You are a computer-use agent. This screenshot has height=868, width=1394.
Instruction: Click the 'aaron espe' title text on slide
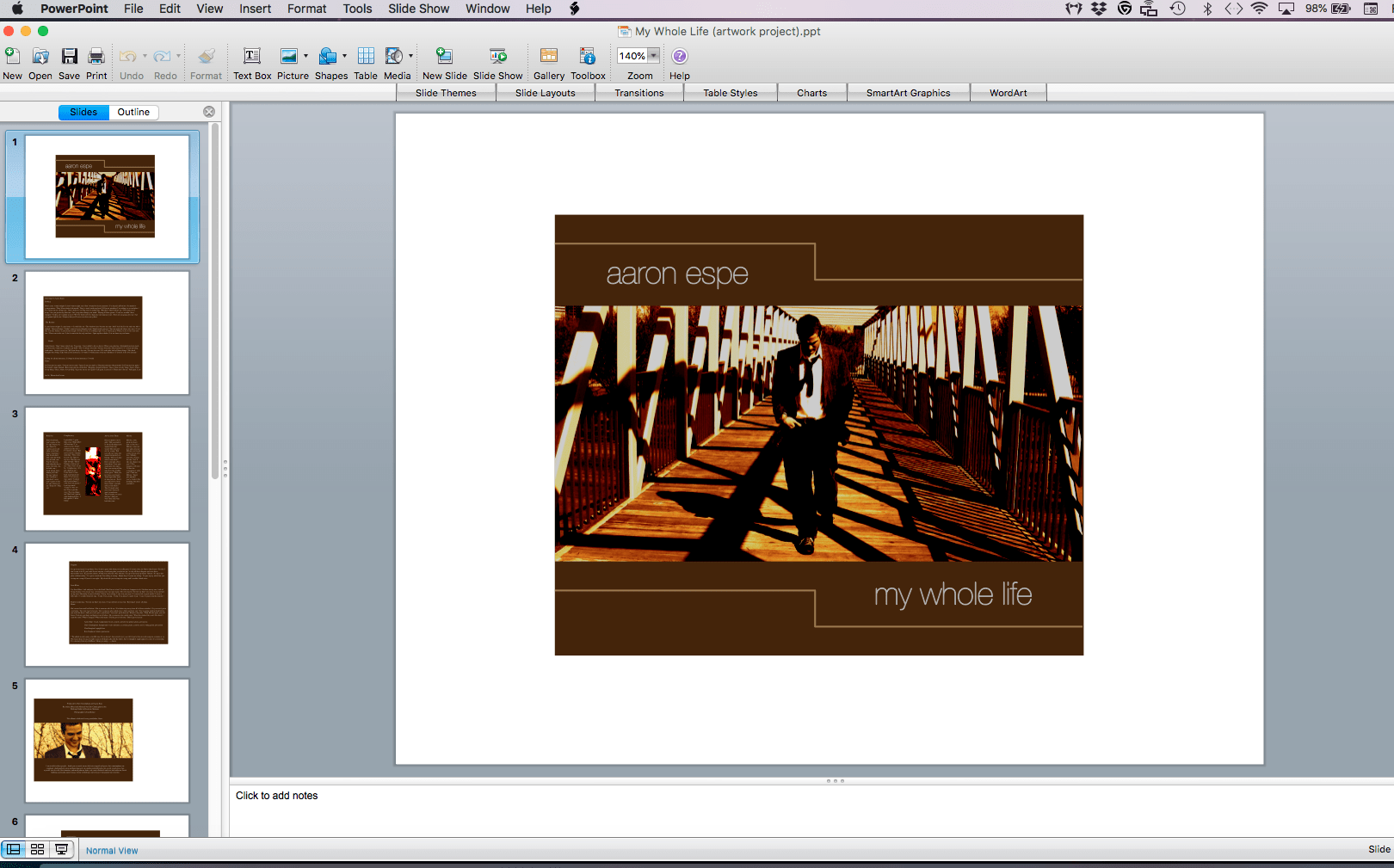point(677,274)
